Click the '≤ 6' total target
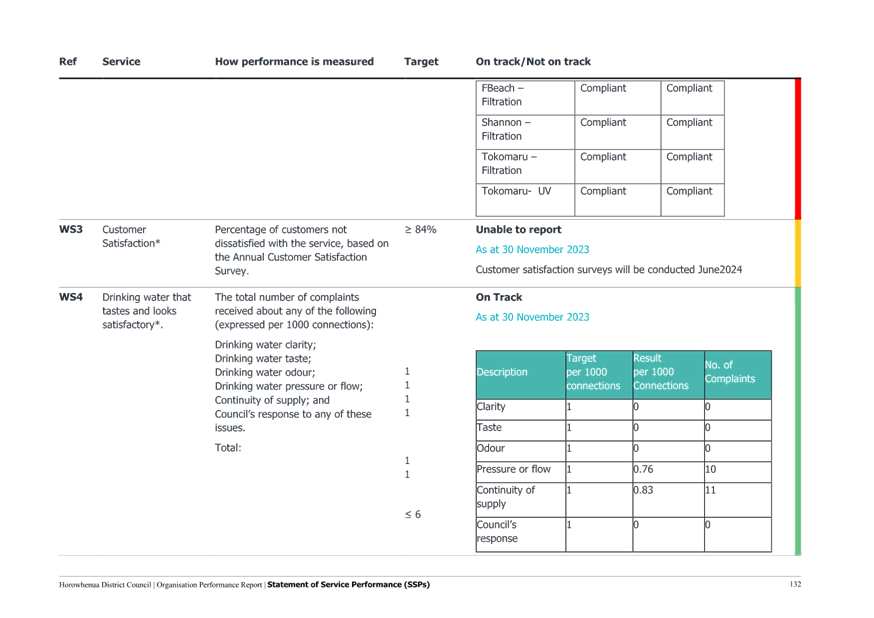Screen dimensions: 874x618 [x=413, y=514]
